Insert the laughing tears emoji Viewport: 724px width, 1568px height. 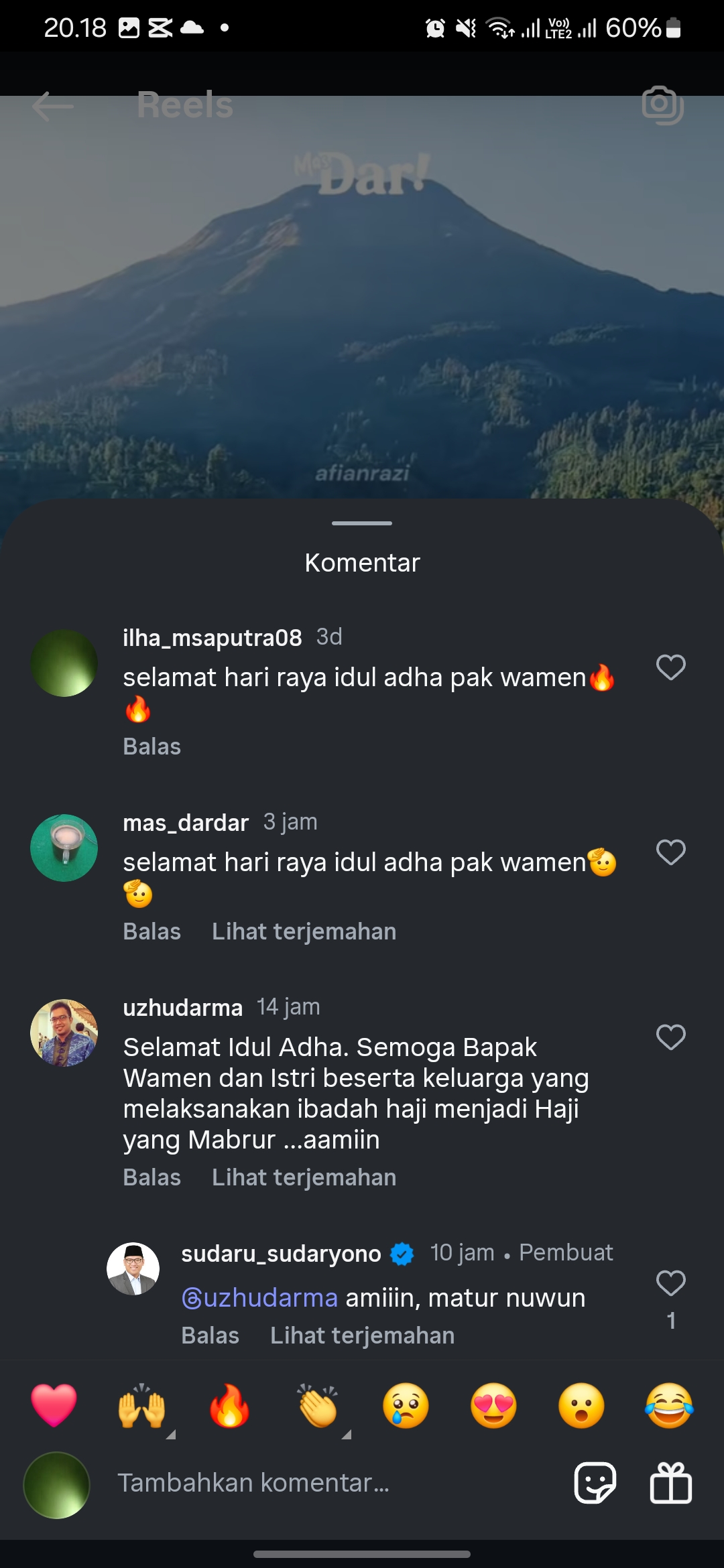pos(669,1405)
